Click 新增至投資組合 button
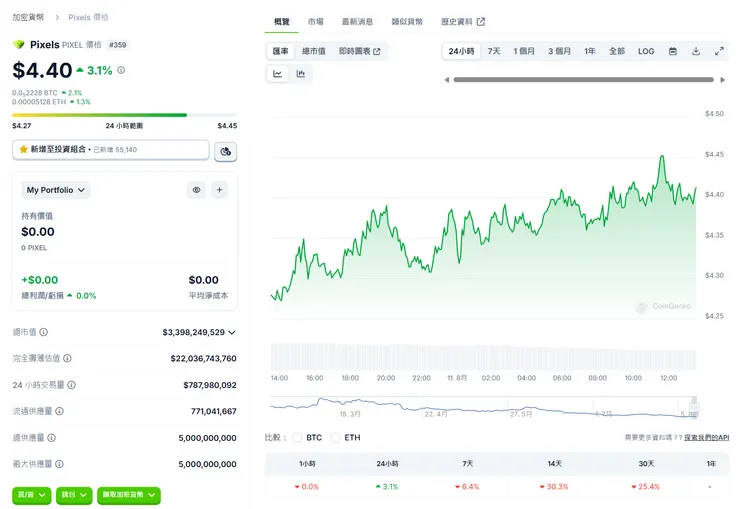Image resolution: width=740 pixels, height=509 pixels. (x=111, y=150)
